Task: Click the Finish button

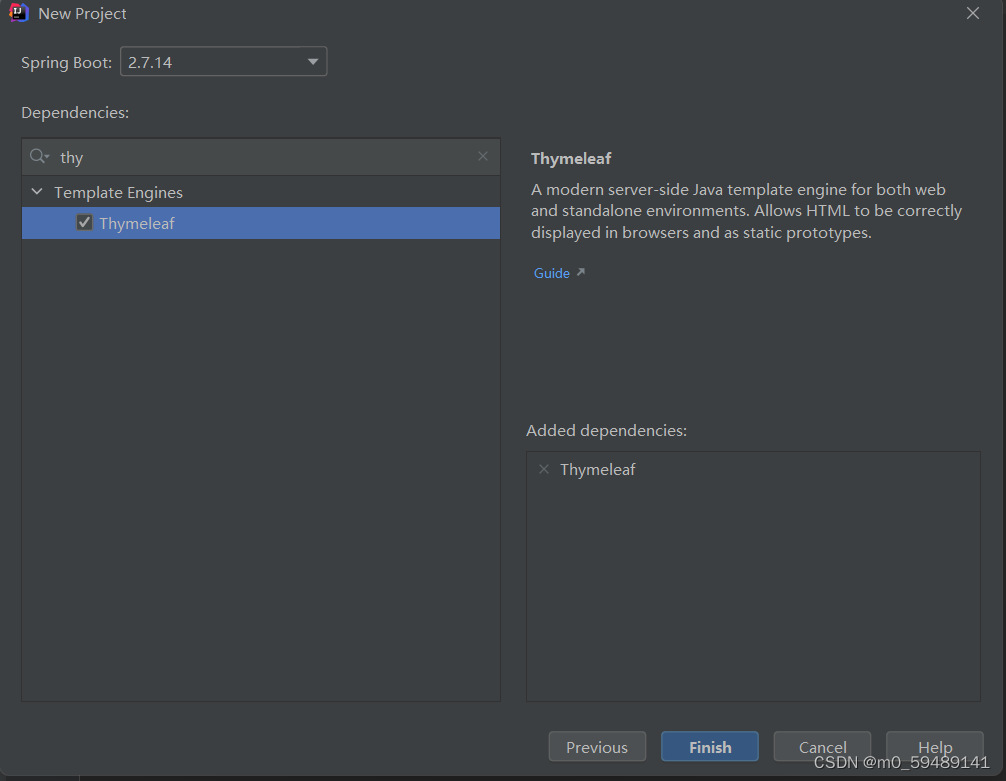Action: (x=710, y=747)
